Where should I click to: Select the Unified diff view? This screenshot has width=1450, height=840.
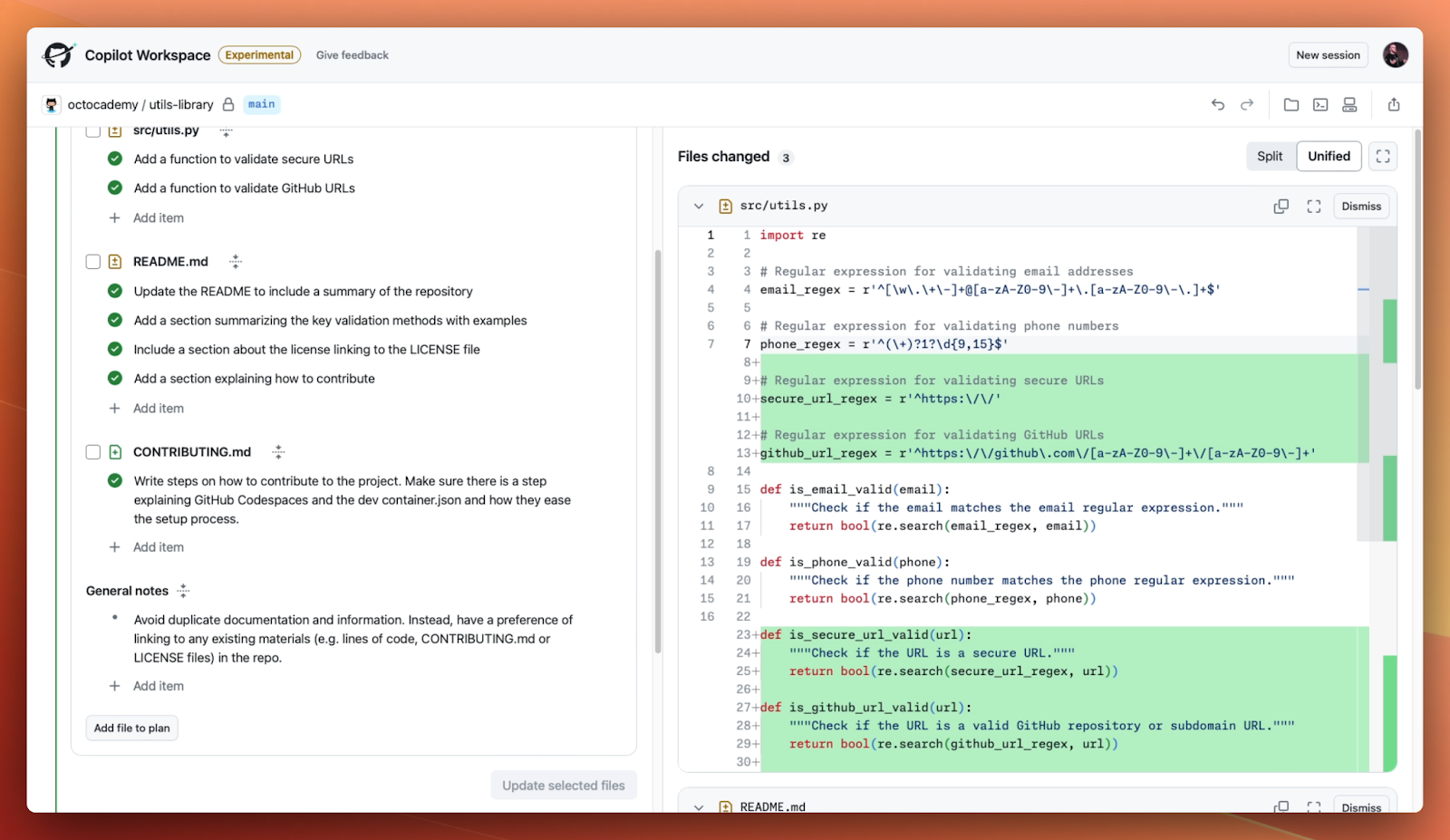click(1329, 156)
